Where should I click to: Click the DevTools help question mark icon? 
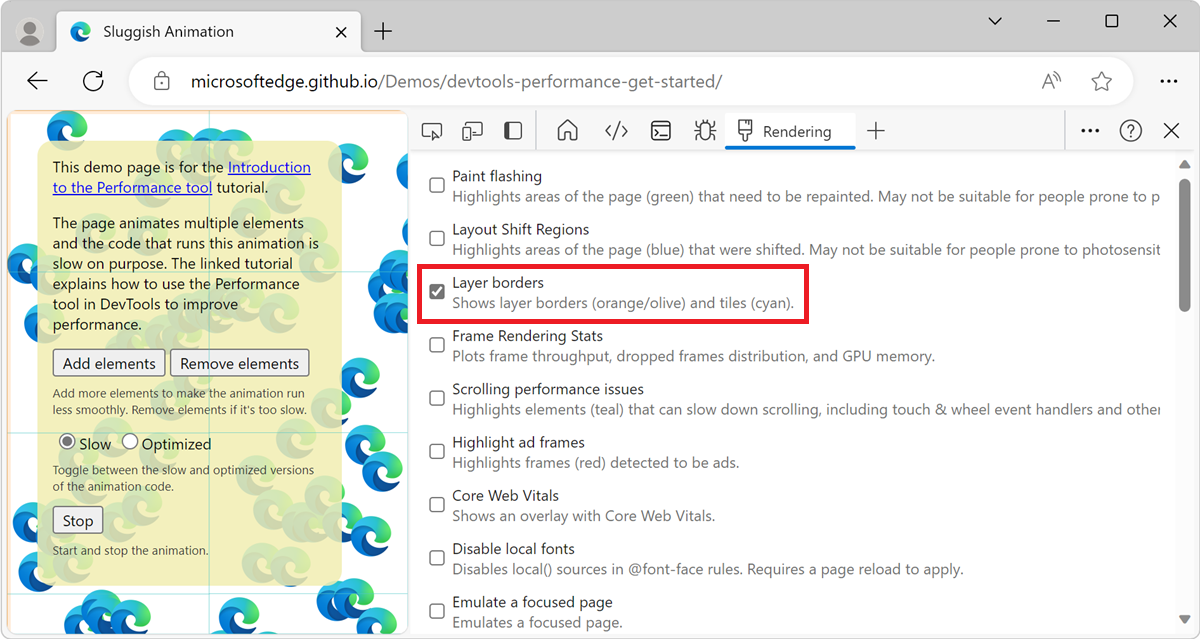tap(1130, 131)
